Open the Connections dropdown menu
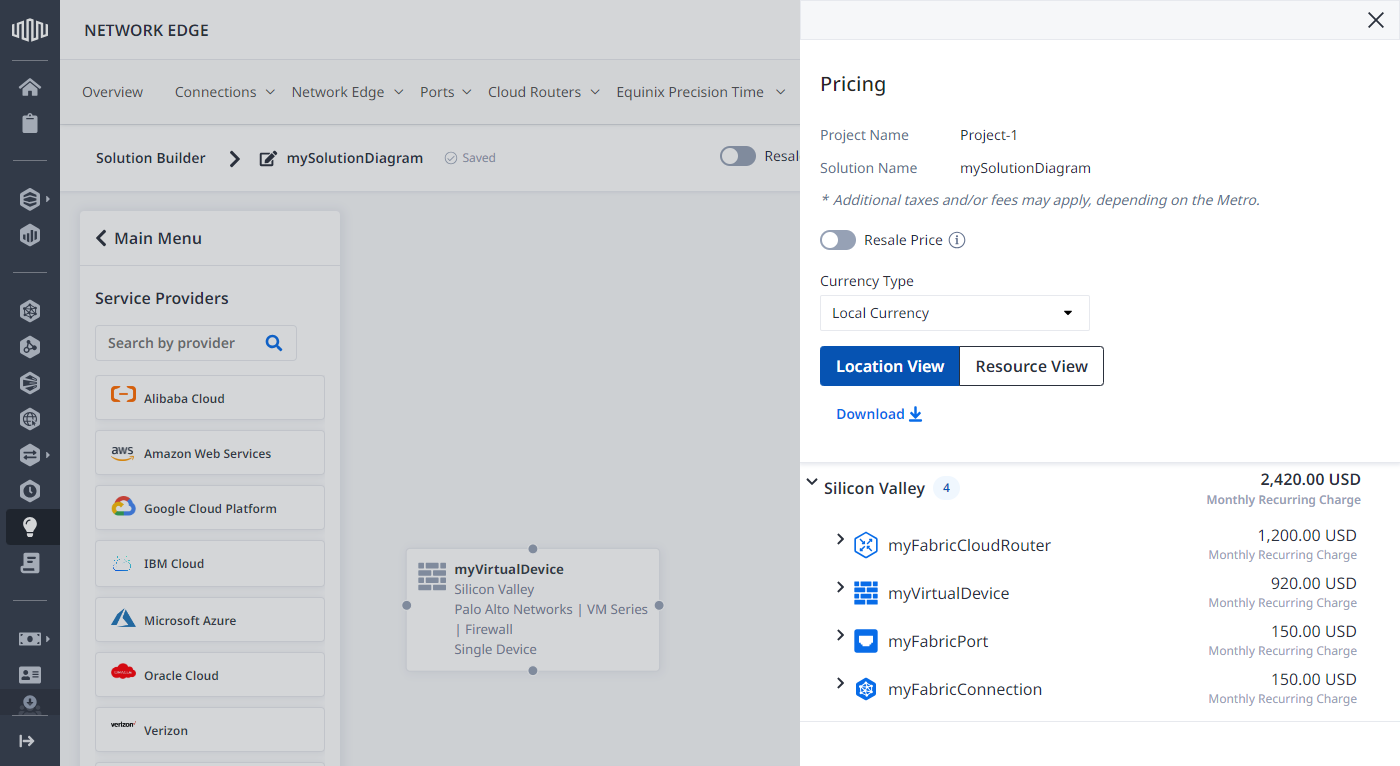 (225, 92)
